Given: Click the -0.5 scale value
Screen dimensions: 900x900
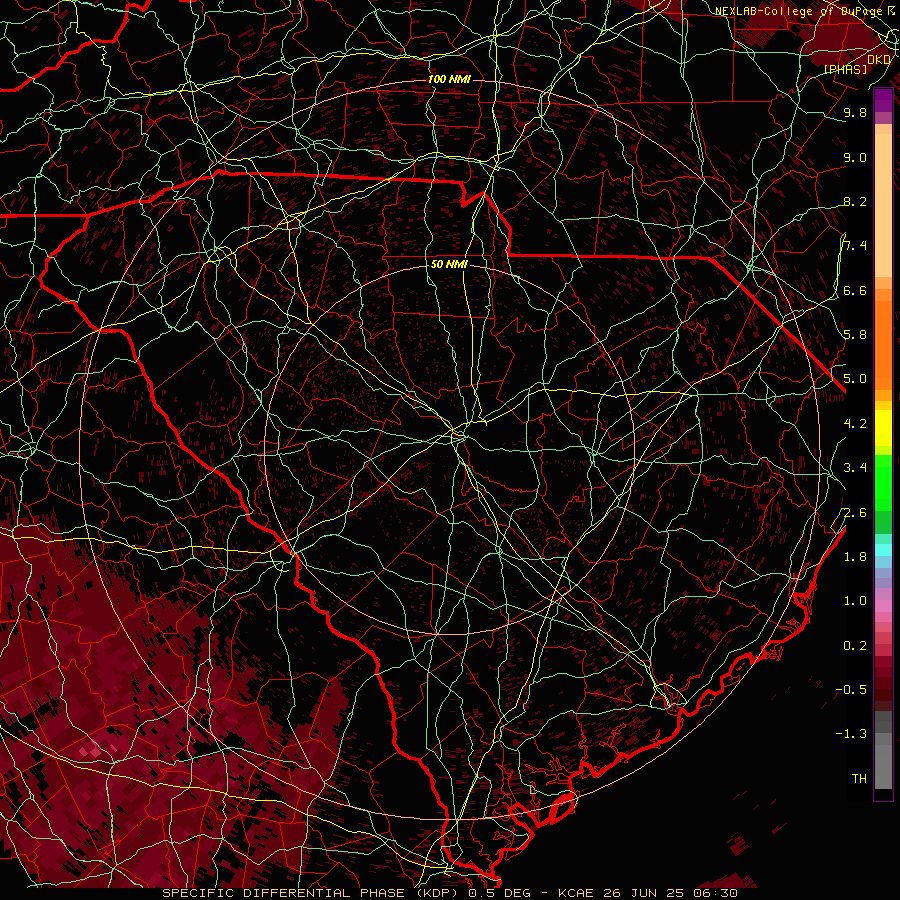Looking at the screenshot, I should pos(851,690).
